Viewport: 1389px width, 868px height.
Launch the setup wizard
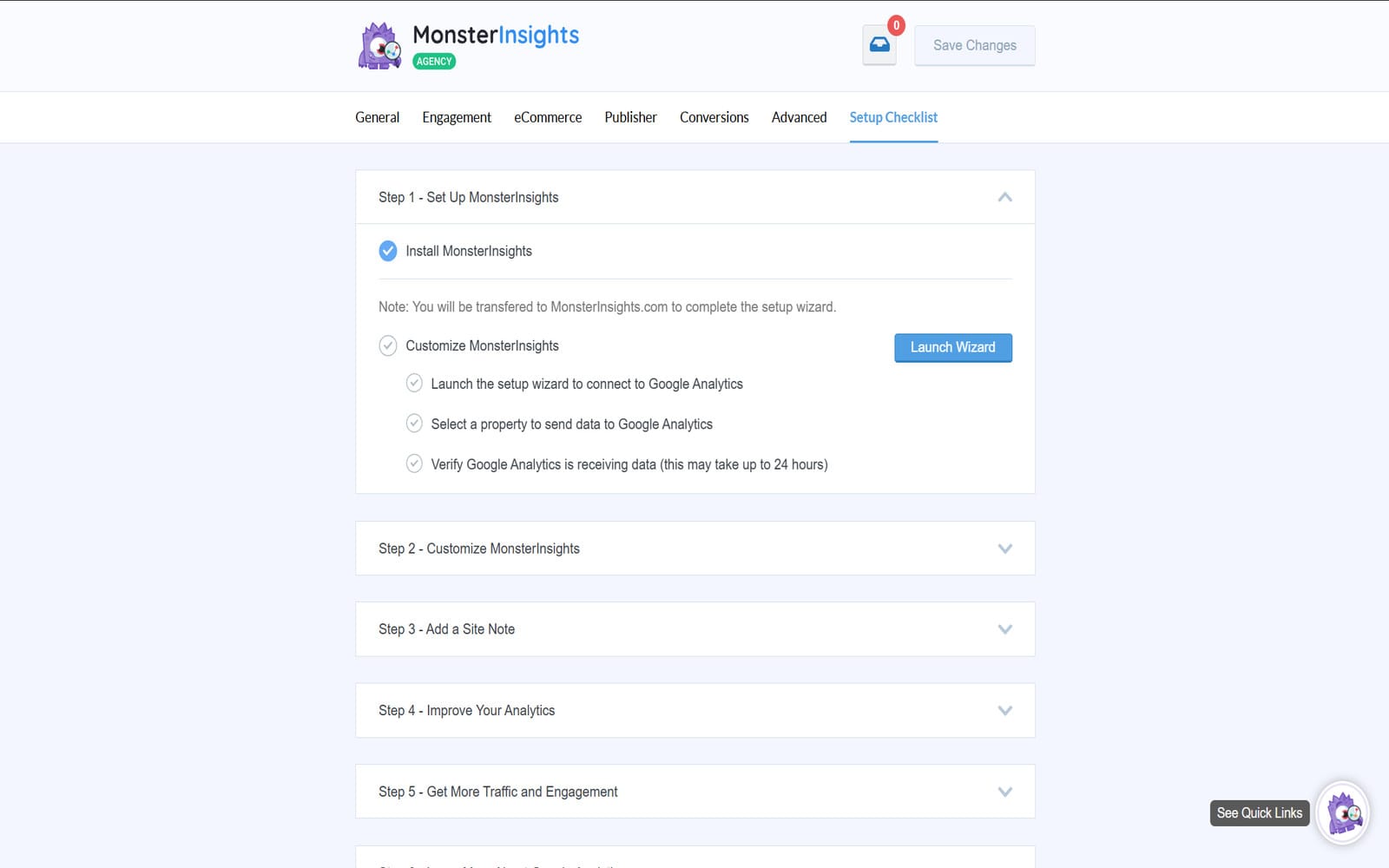[952, 347]
